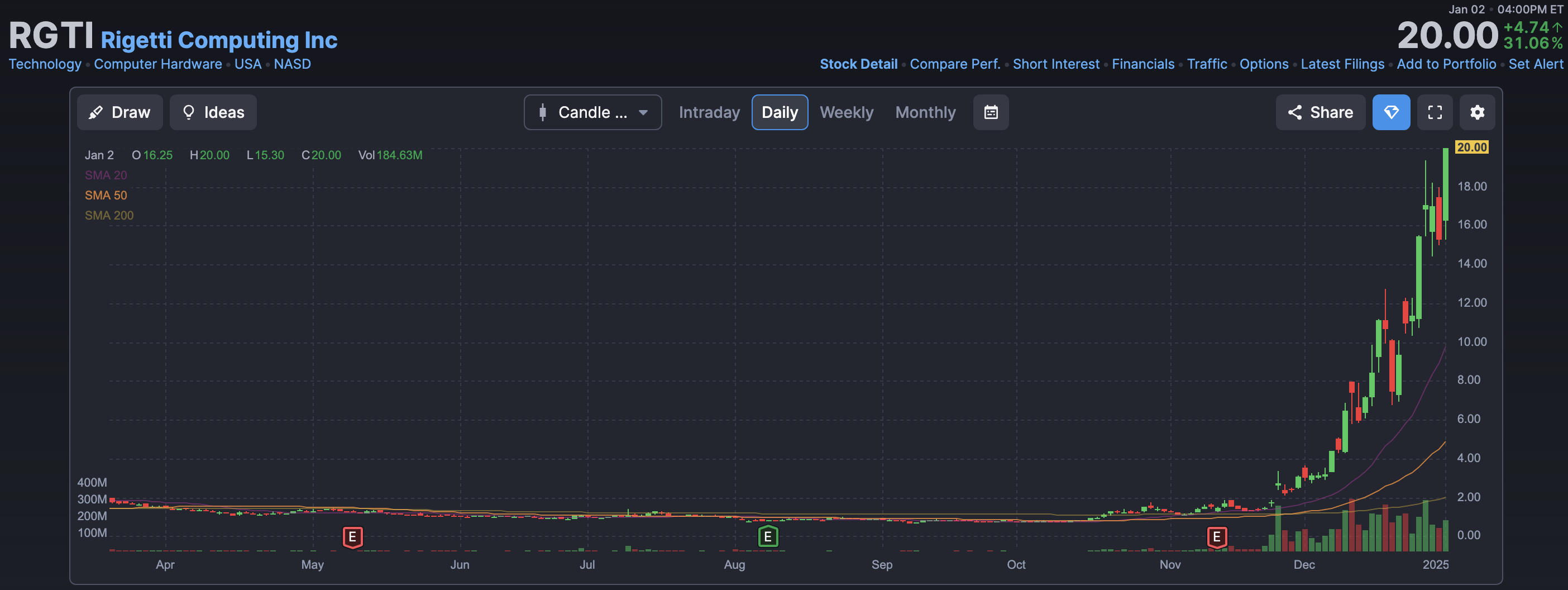Toggle the SMA 50 overlay label
Screen dimensions: 1568x590
coord(106,196)
